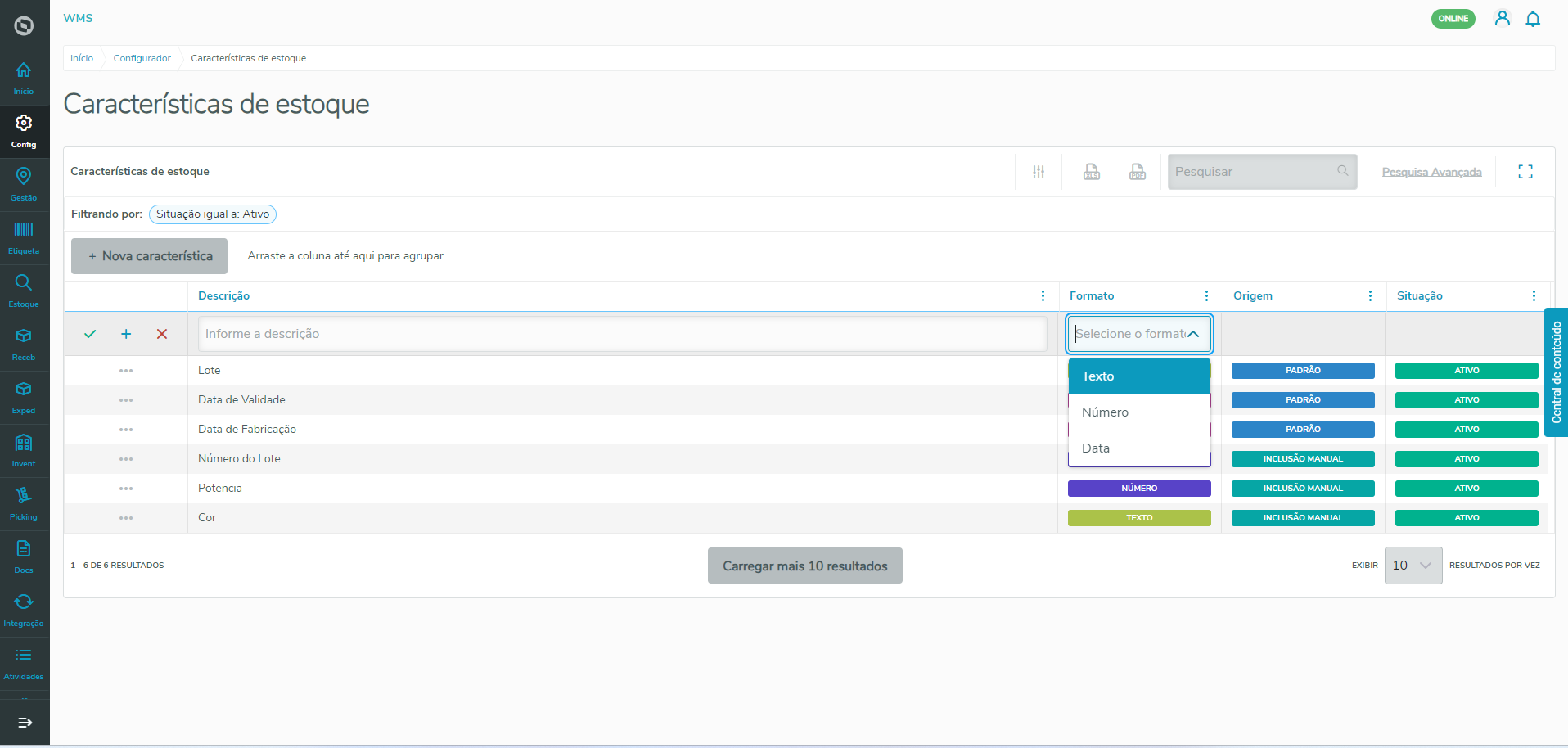
Task: Open the results per page dropdown
Action: click(1413, 566)
